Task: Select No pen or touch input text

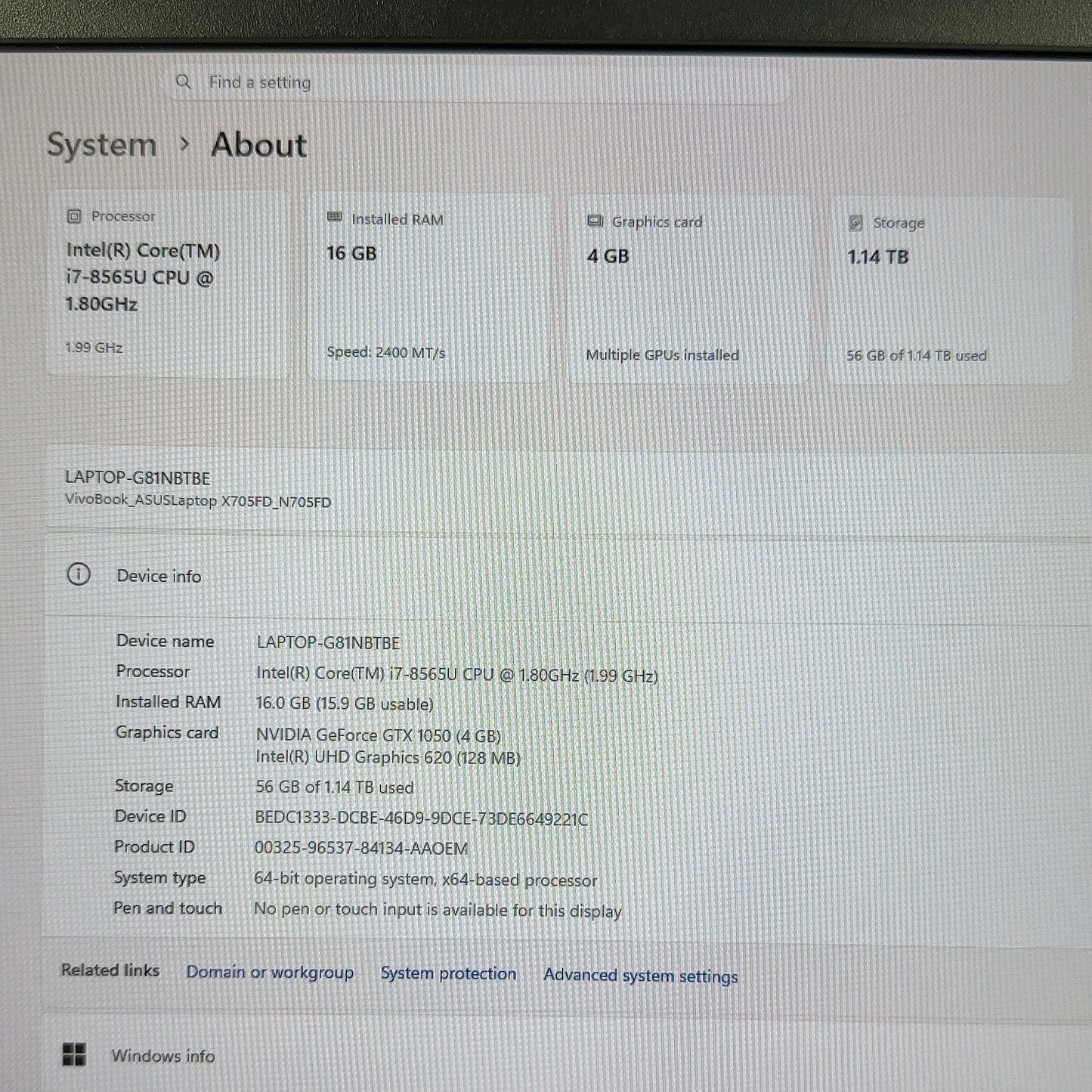Action: (438, 910)
